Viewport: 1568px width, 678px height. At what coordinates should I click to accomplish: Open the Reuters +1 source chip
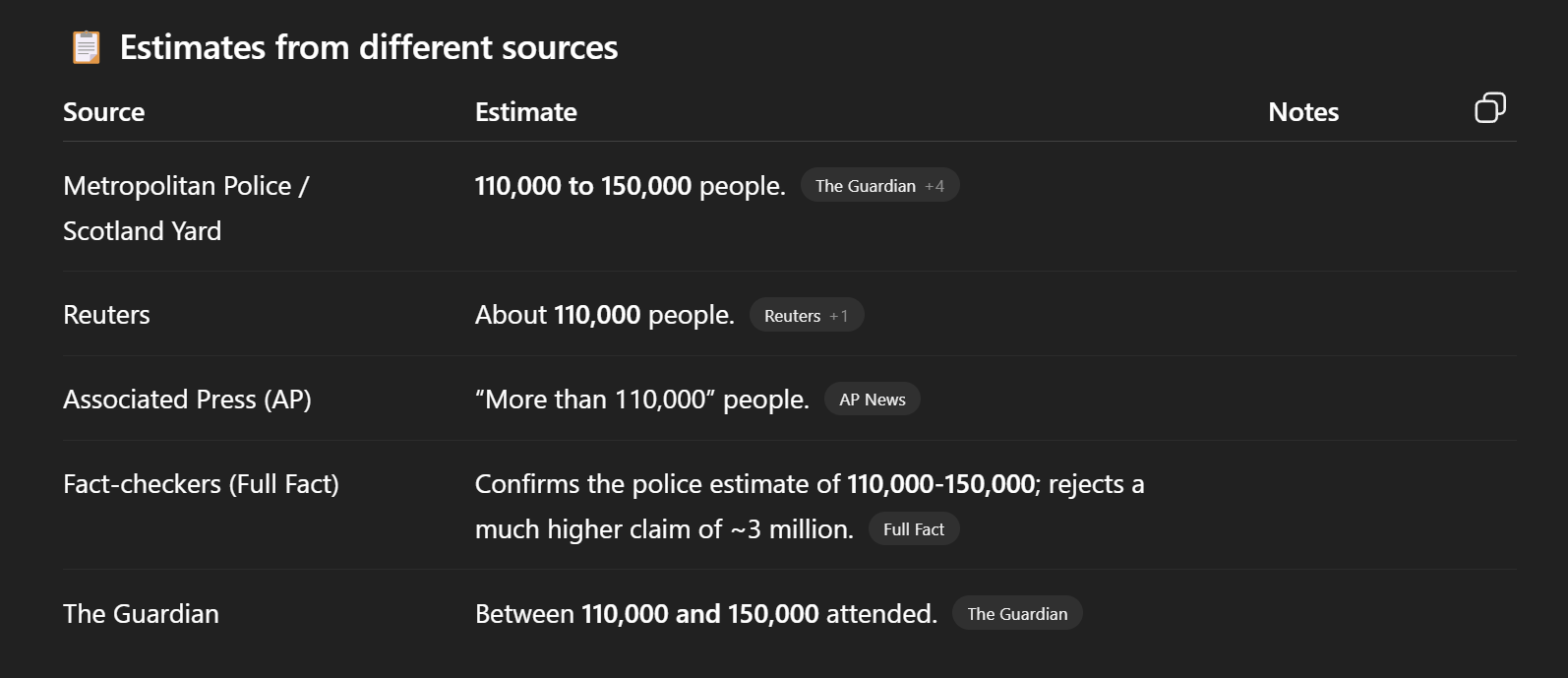806,316
